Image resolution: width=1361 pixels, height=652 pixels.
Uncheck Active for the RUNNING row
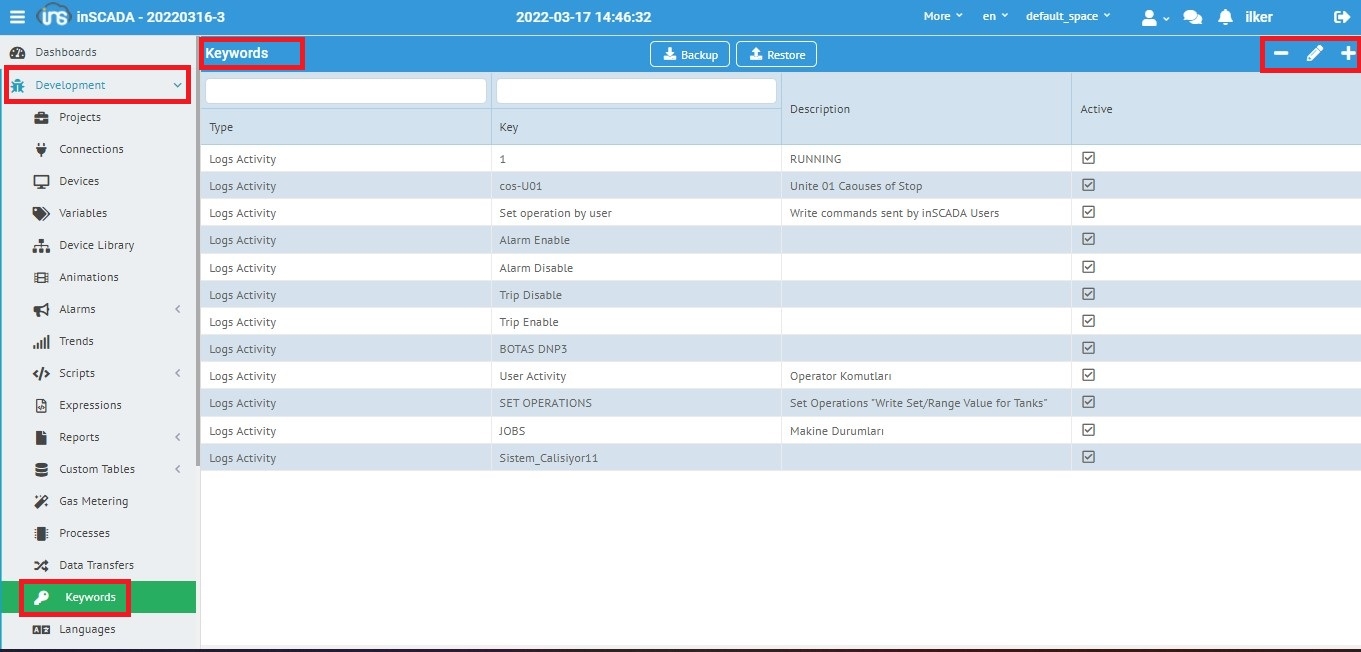pos(1089,158)
